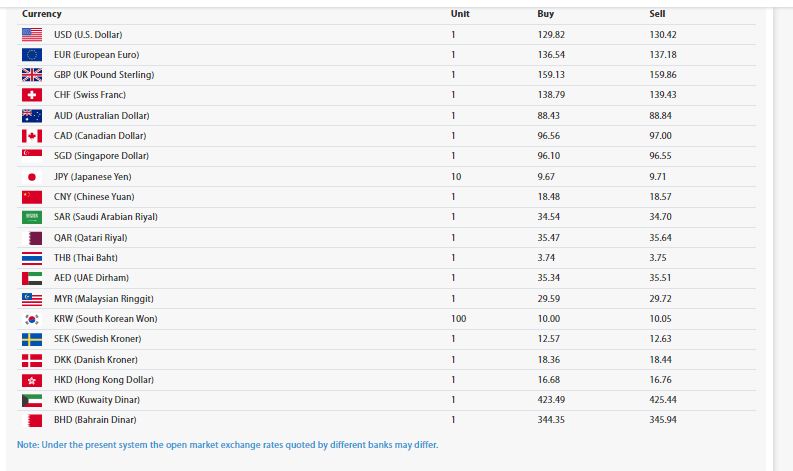Click the EUR buy rate 136.54
The width and height of the screenshot is (793, 471).
552,55
